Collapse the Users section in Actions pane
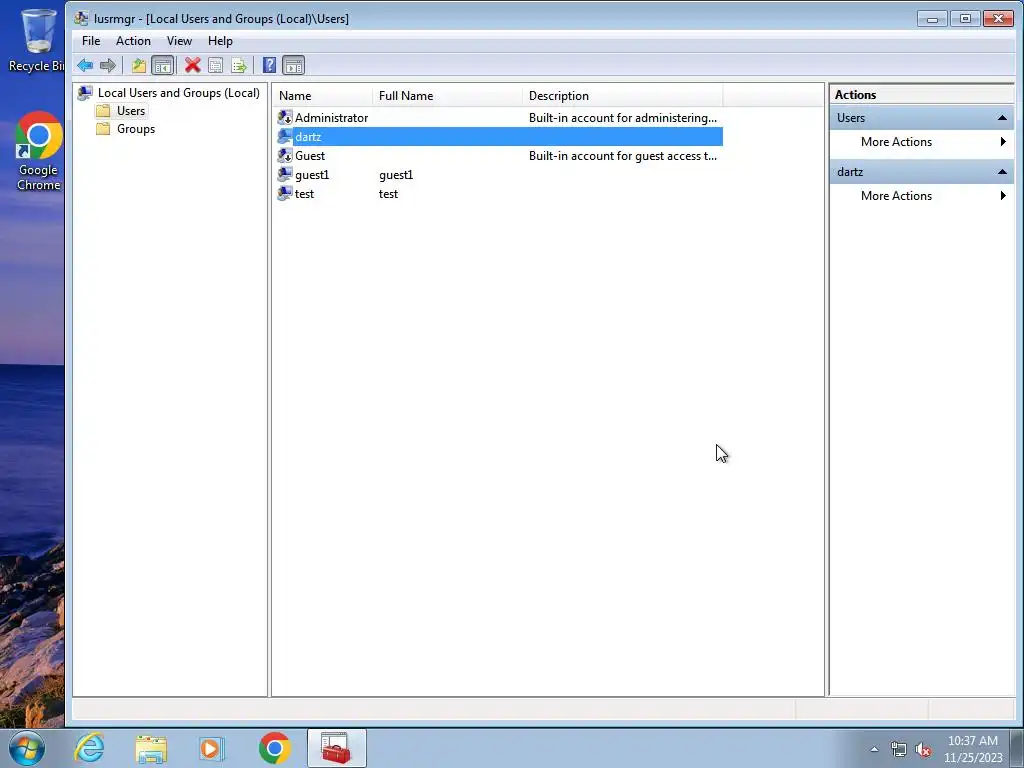Screen dimensions: 1024x768 pos(1002,118)
